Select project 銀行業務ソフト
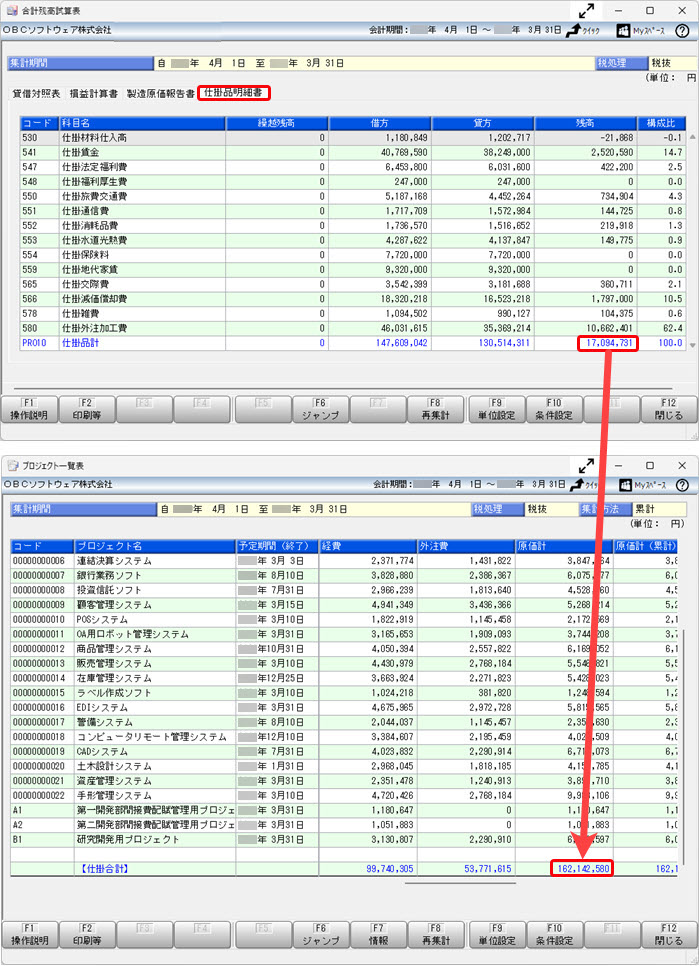 344,575
